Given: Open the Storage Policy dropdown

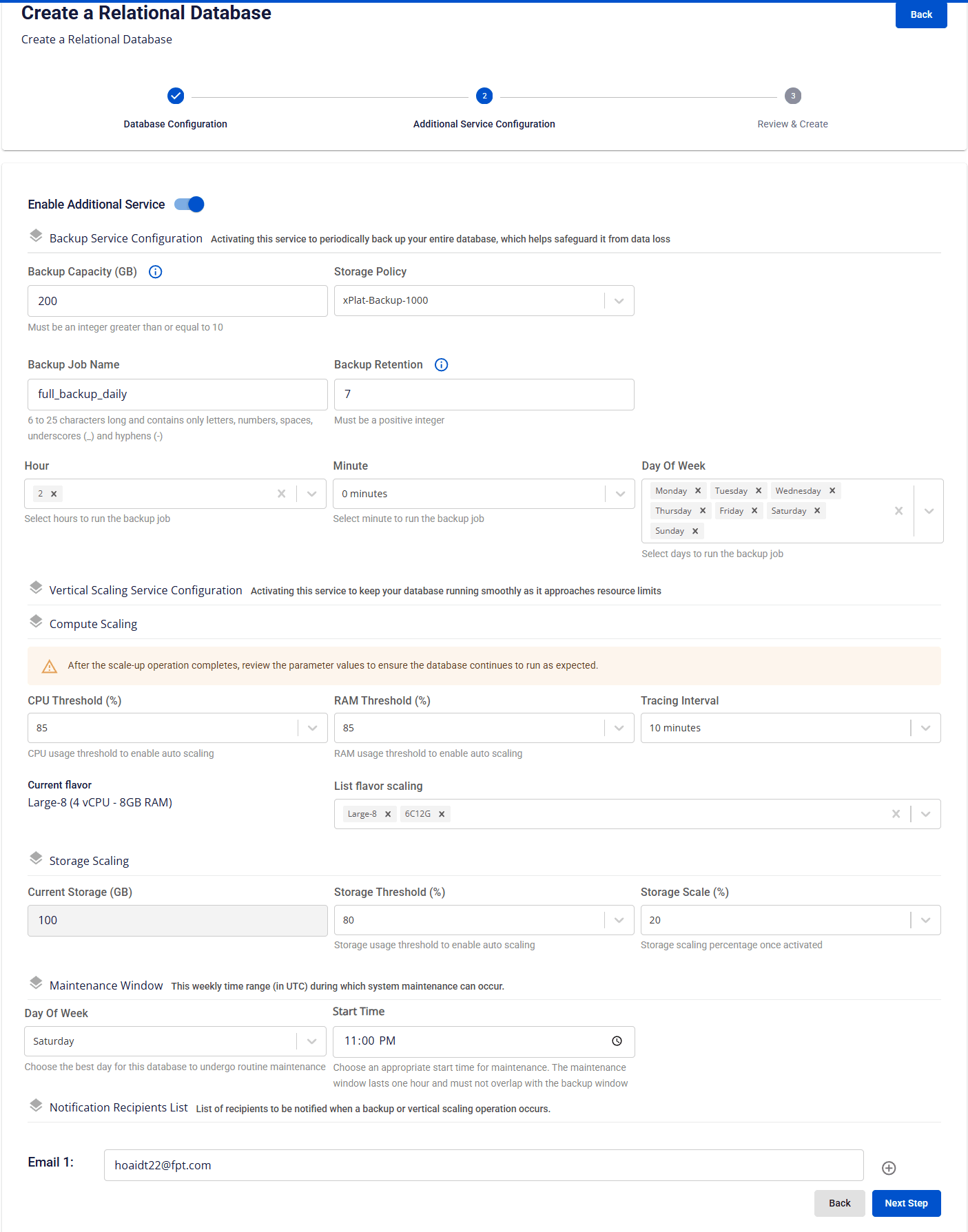Looking at the screenshot, I should tap(619, 301).
